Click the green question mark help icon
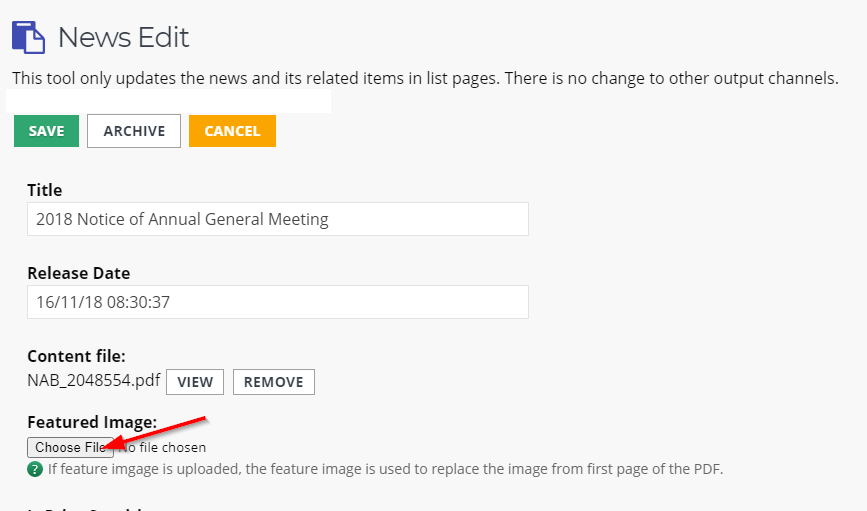The height and width of the screenshot is (511, 867). pos(35,470)
